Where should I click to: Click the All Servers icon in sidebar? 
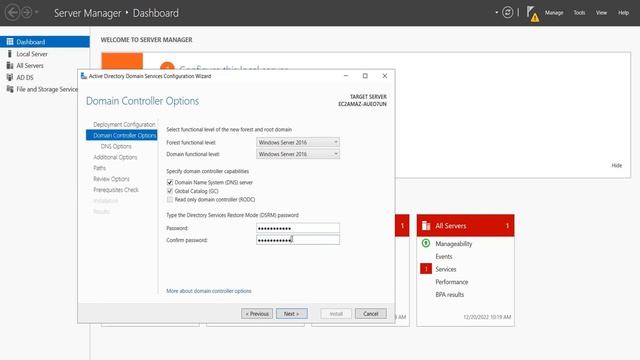(x=10, y=65)
